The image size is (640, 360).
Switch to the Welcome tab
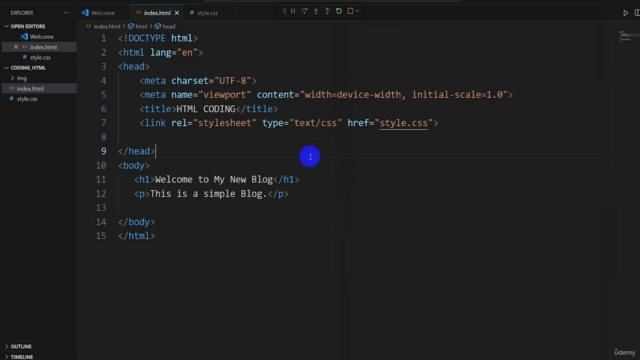(103, 13)
